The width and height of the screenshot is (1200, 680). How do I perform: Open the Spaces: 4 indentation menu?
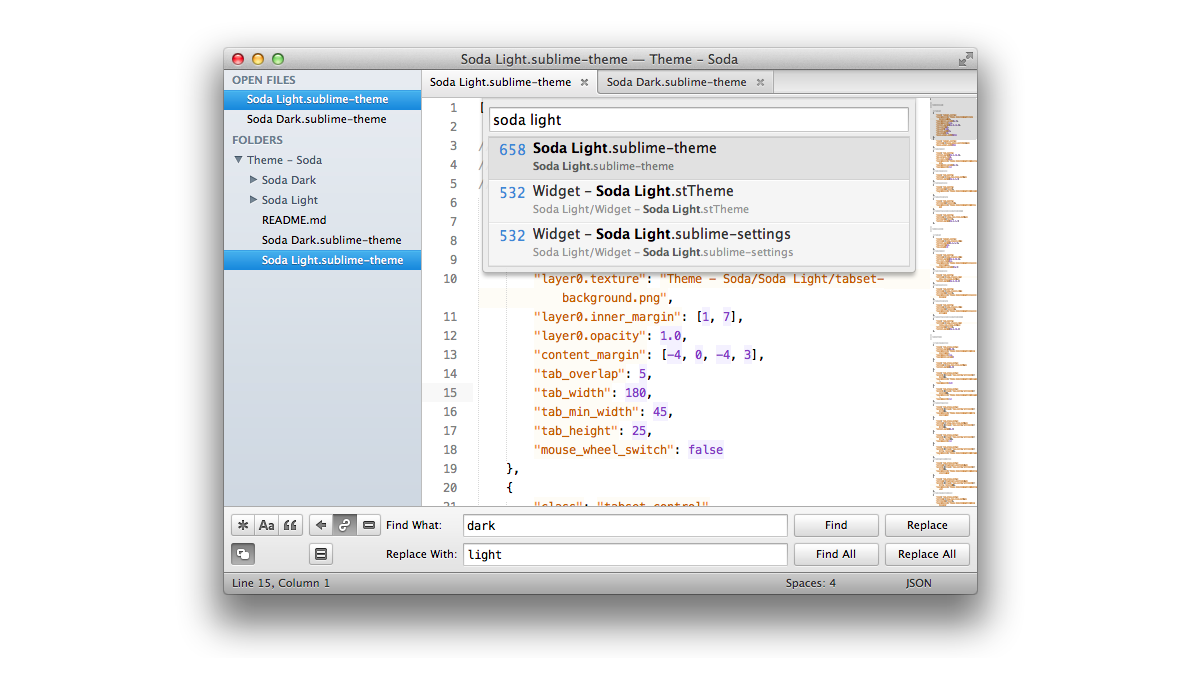point(811,583)
